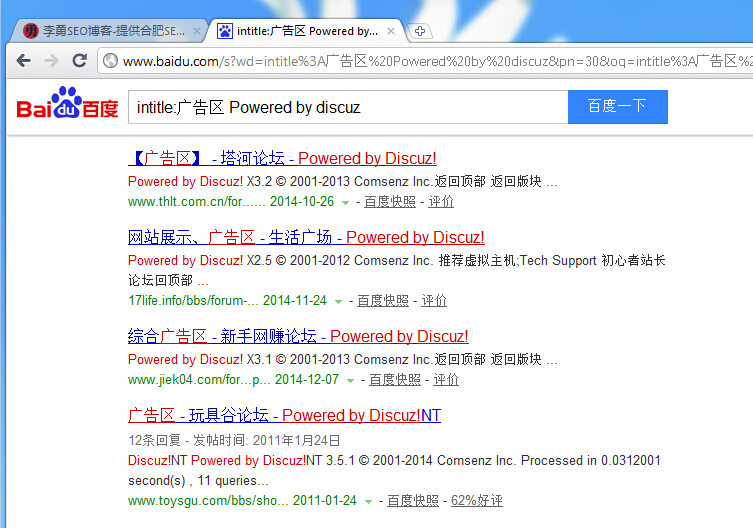
Task: Focus the Baidu search input box
Action: point(348,107)
